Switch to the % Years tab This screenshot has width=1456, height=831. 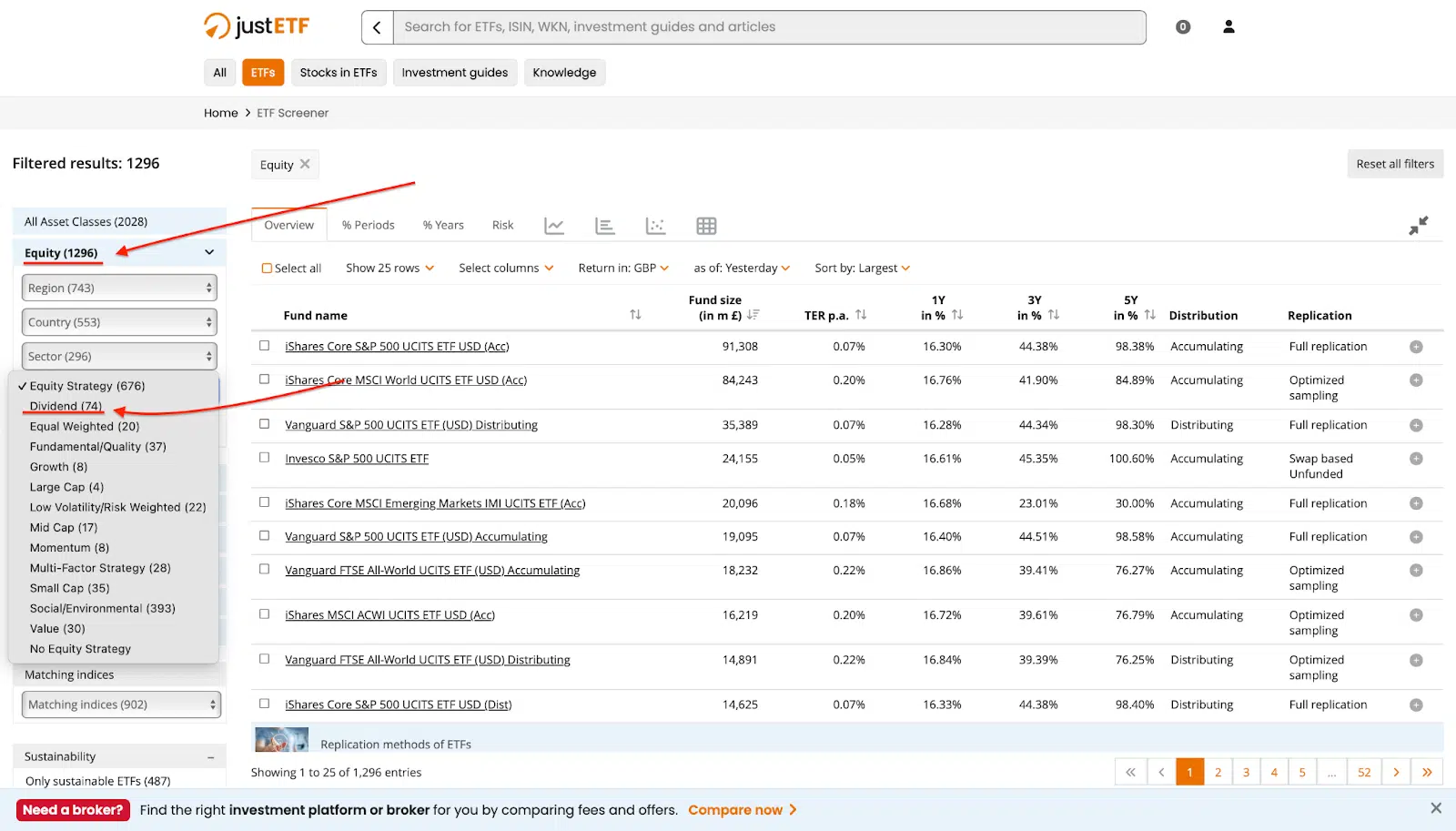click(443, 226)
